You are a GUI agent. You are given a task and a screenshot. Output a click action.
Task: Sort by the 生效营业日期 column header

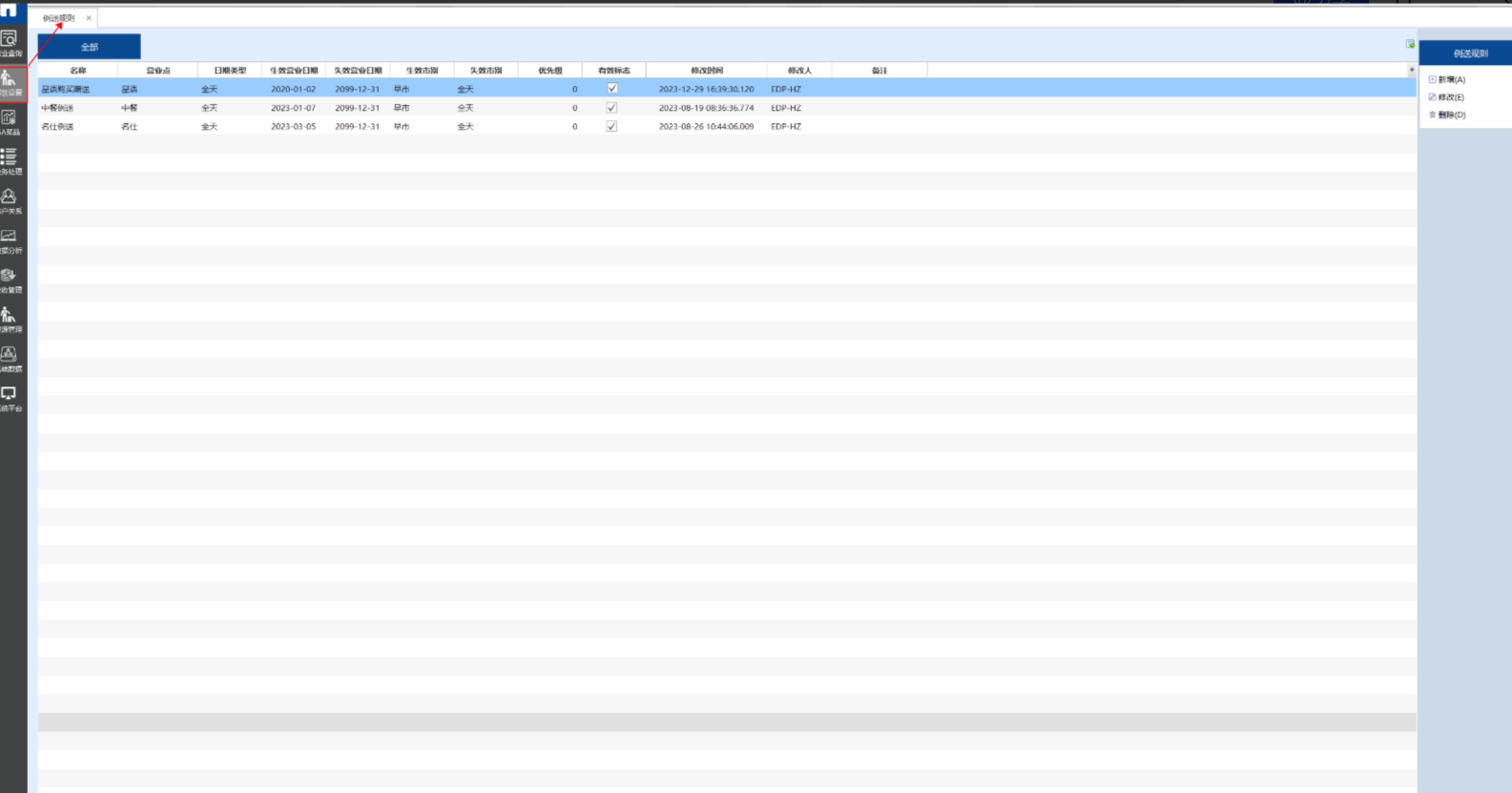(294, 71)
